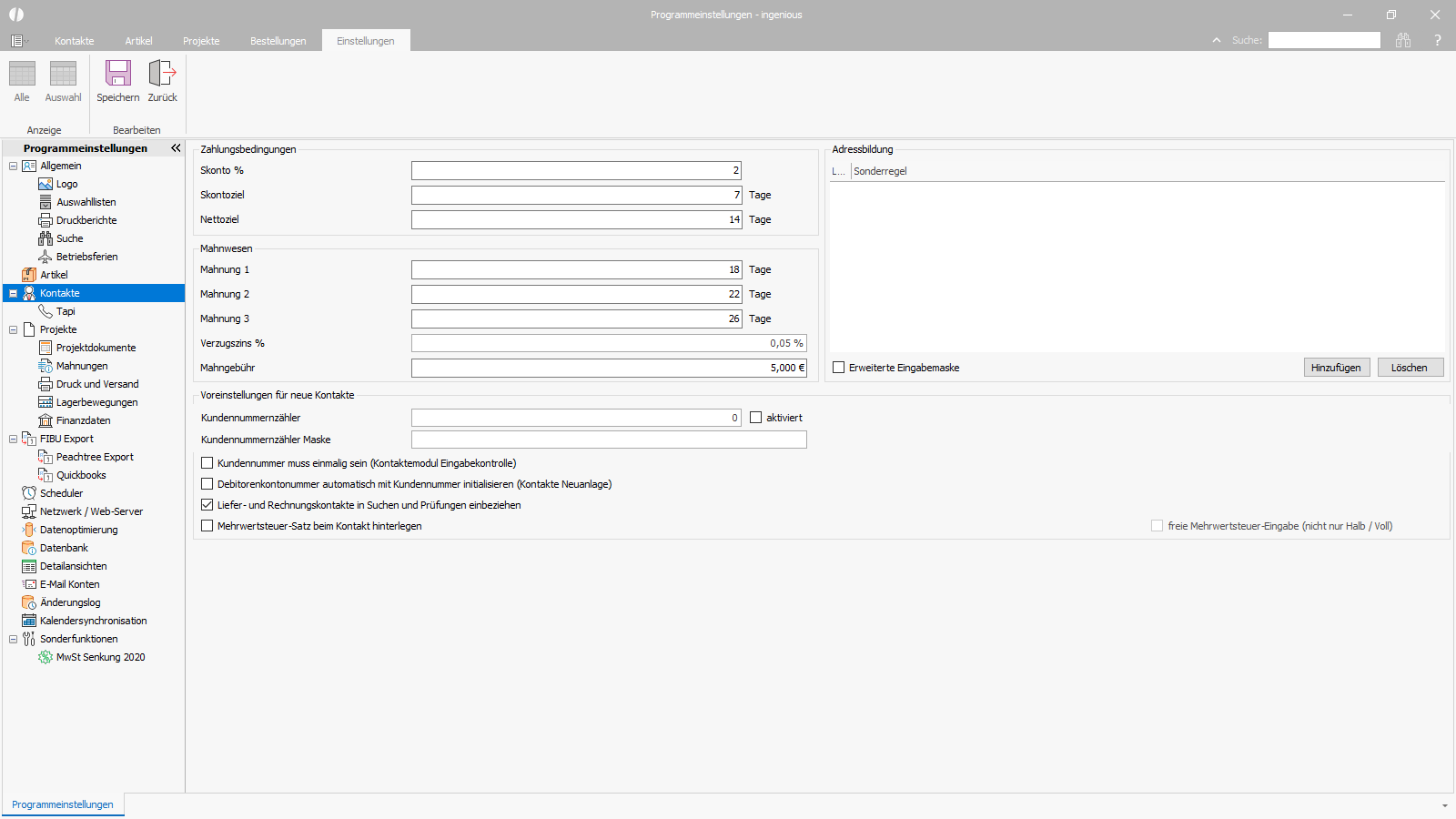This screenshot has height=819, width=1456.
Task: Open the application menu icon
Action: click(x=16, y=41)
